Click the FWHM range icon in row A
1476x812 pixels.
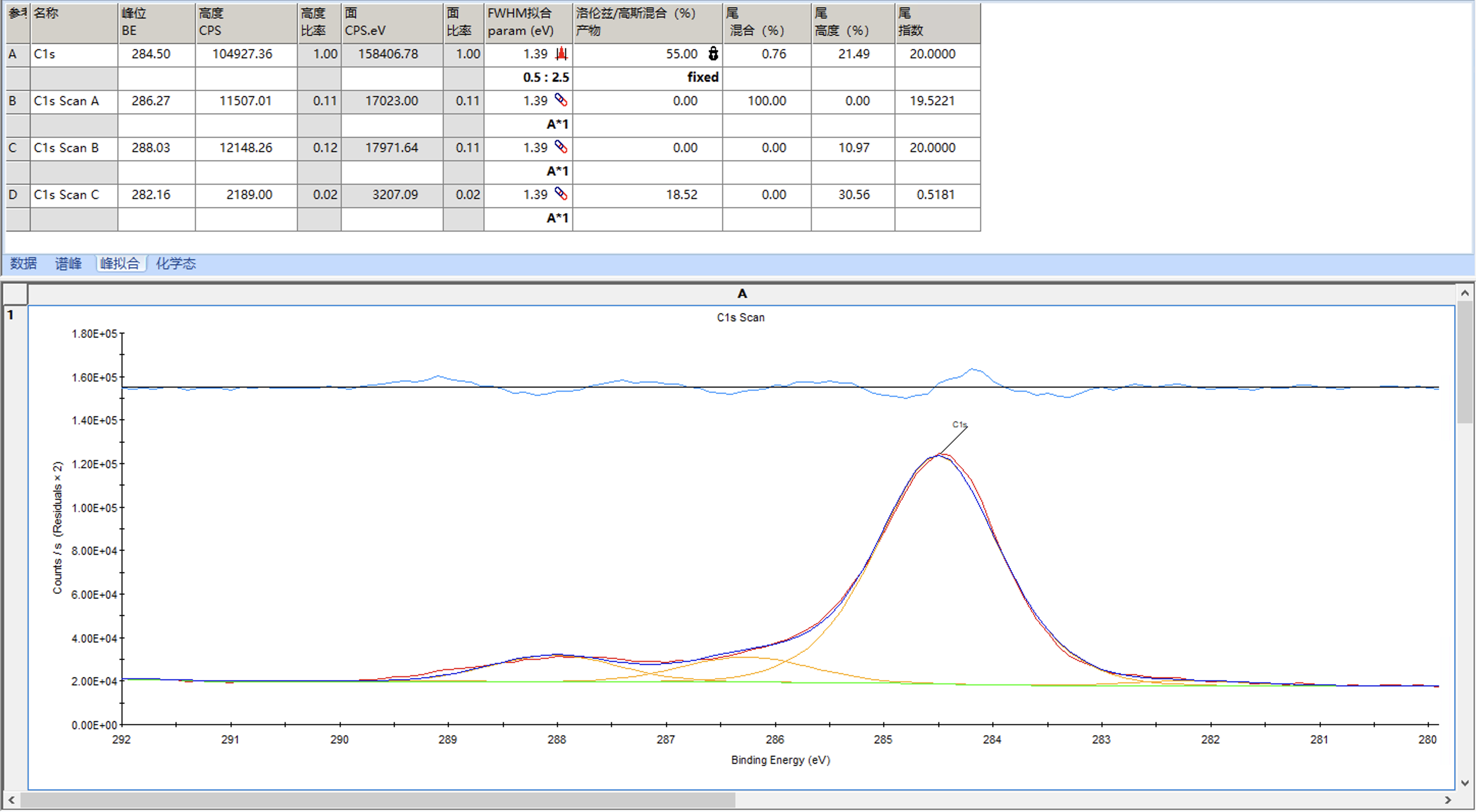(x=561, y=54)
